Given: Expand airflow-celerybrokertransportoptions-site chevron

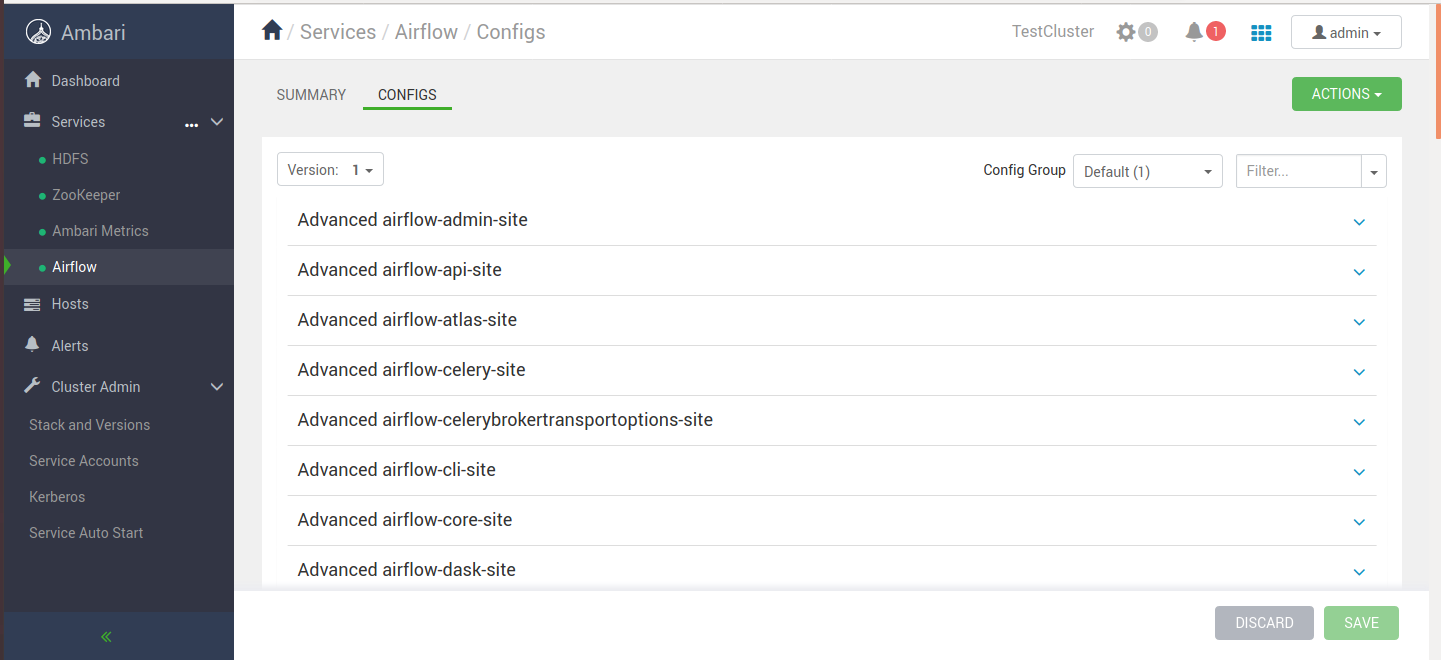Looking at the screenshot, I should click(x=1359, y=422).
